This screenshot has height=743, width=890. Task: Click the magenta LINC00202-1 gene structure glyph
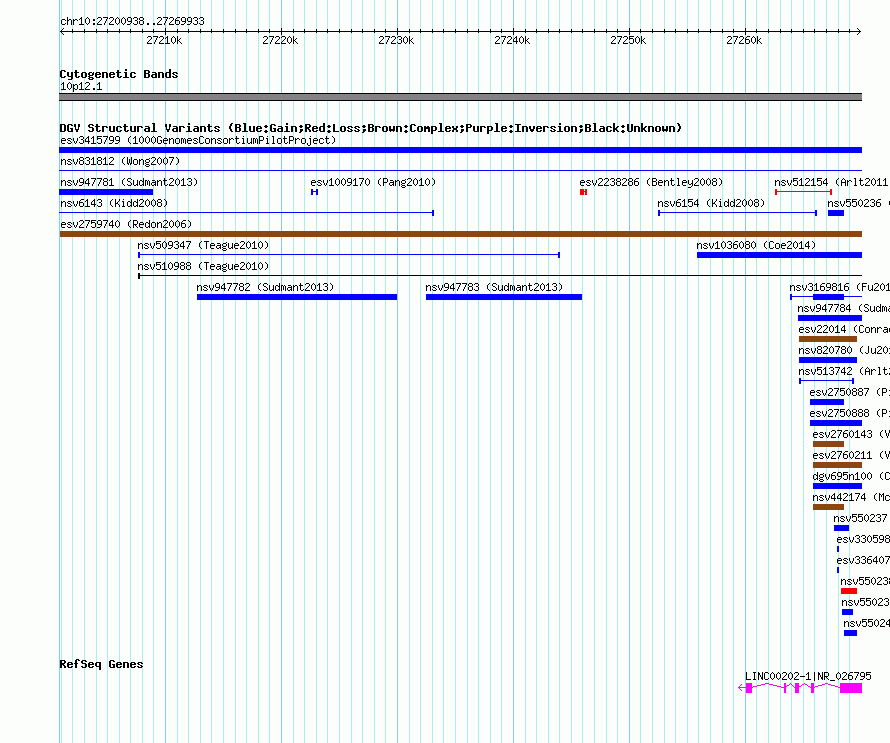(x=800, y=688)
